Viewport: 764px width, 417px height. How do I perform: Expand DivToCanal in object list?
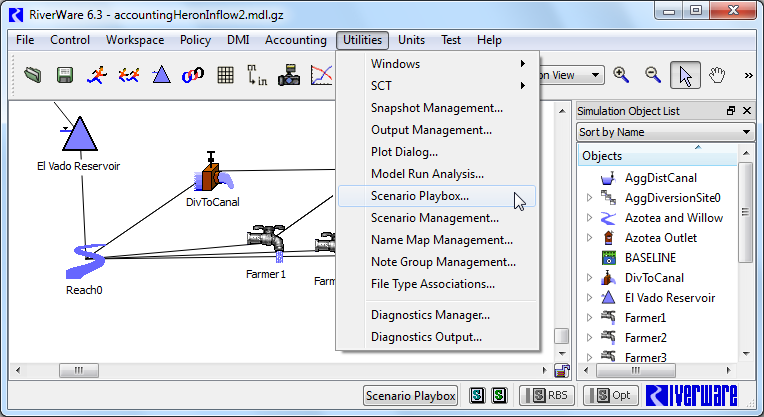click(590, 278)
